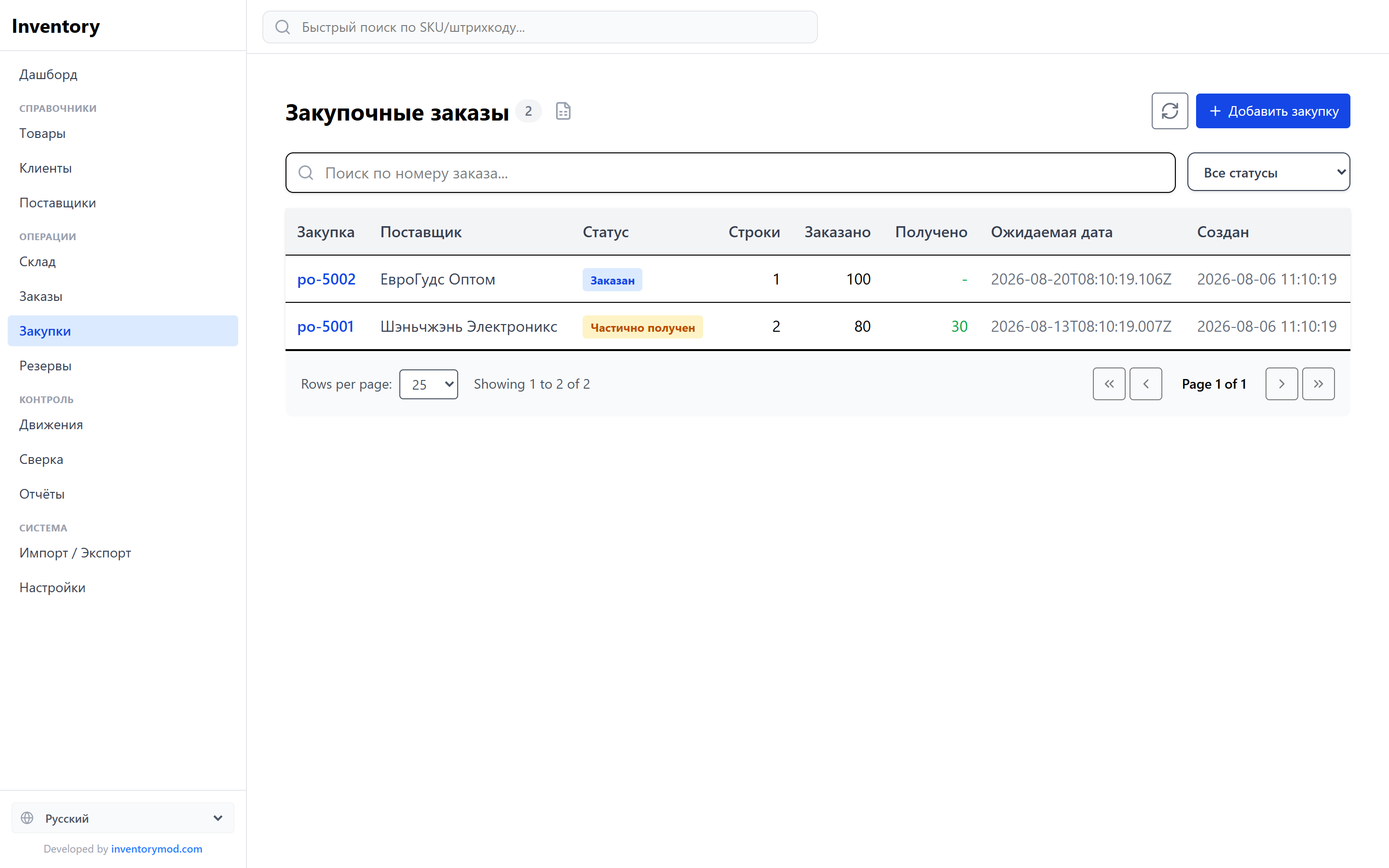Click the Inventory logo title
Viewport: 1389px width, 868px height.
[x=55, y=26]
